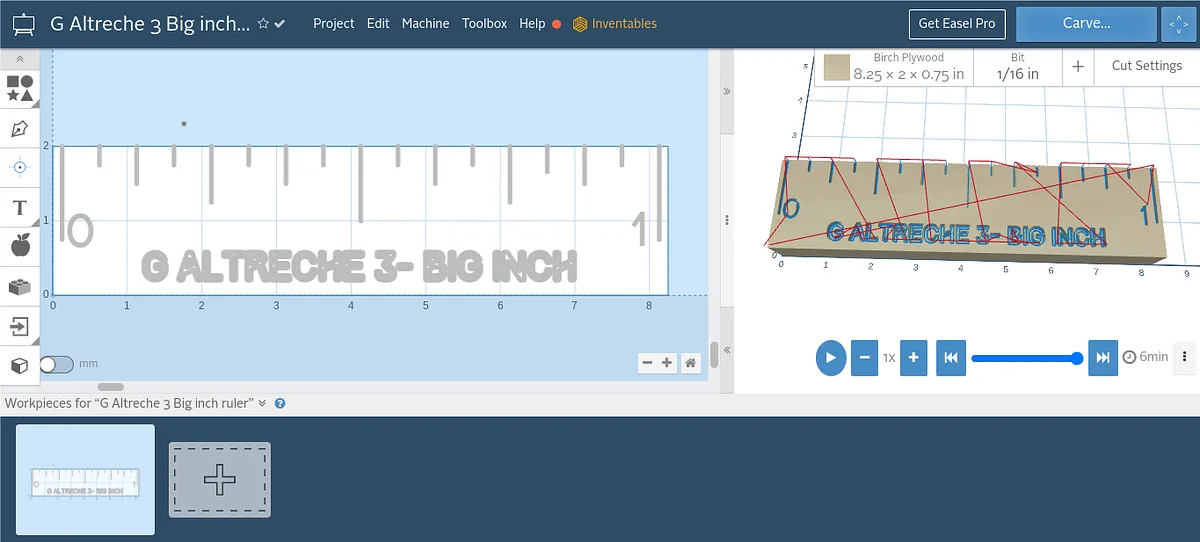Expand the preview panel with bottom chevron
Image resolution: width=1200 pixels, height=542 pixels.
(x=727, y=350)
